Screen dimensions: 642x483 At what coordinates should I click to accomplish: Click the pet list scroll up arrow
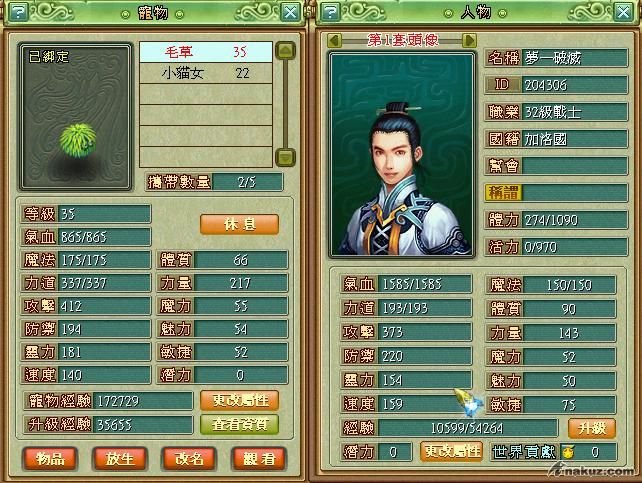point(285,51)
